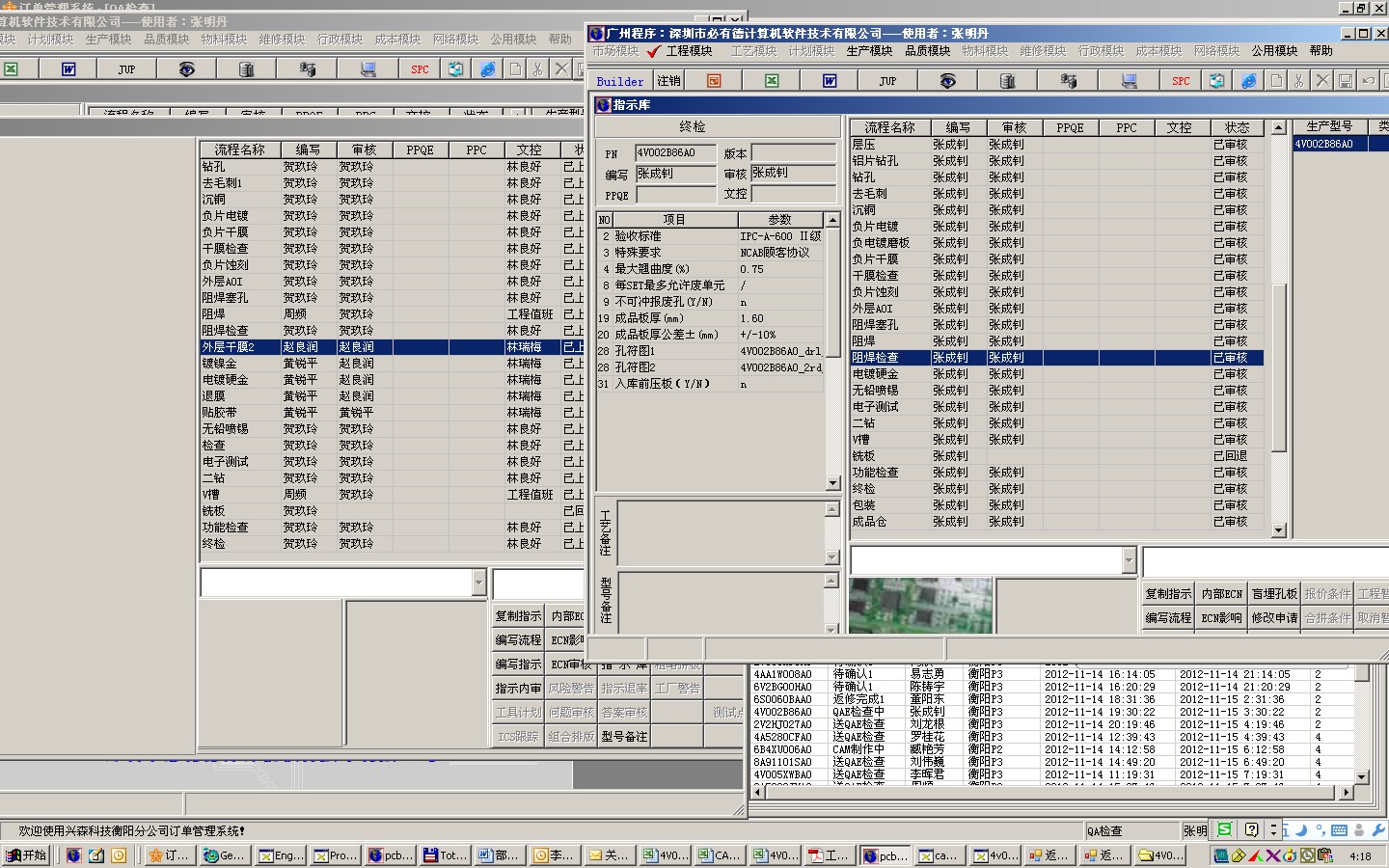Expand the dropdown below the right process list
1389x868 pixels.
click(1129, 560)
